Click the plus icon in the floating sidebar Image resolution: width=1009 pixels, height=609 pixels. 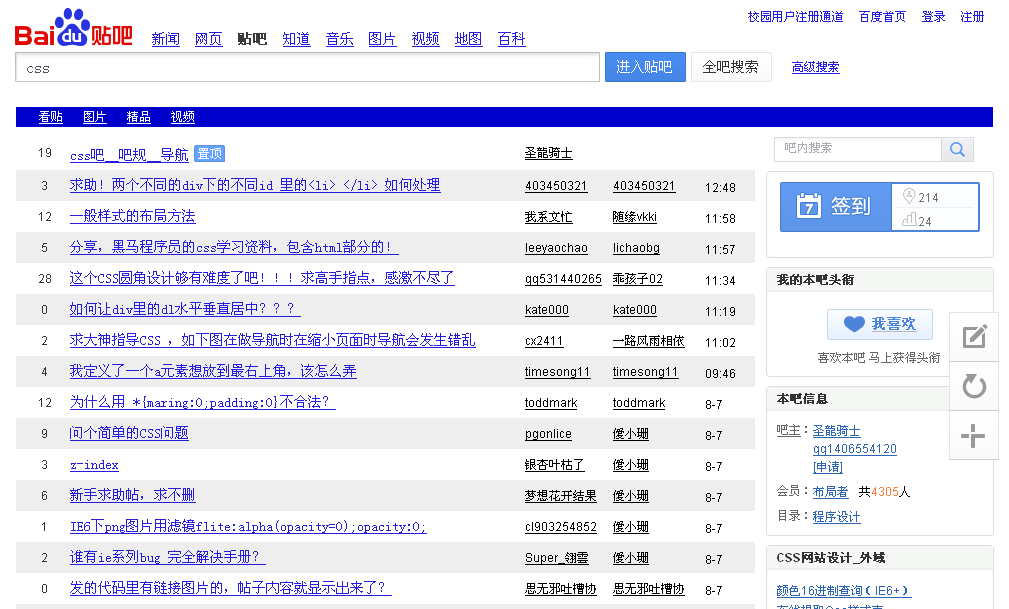click(974, 437)
